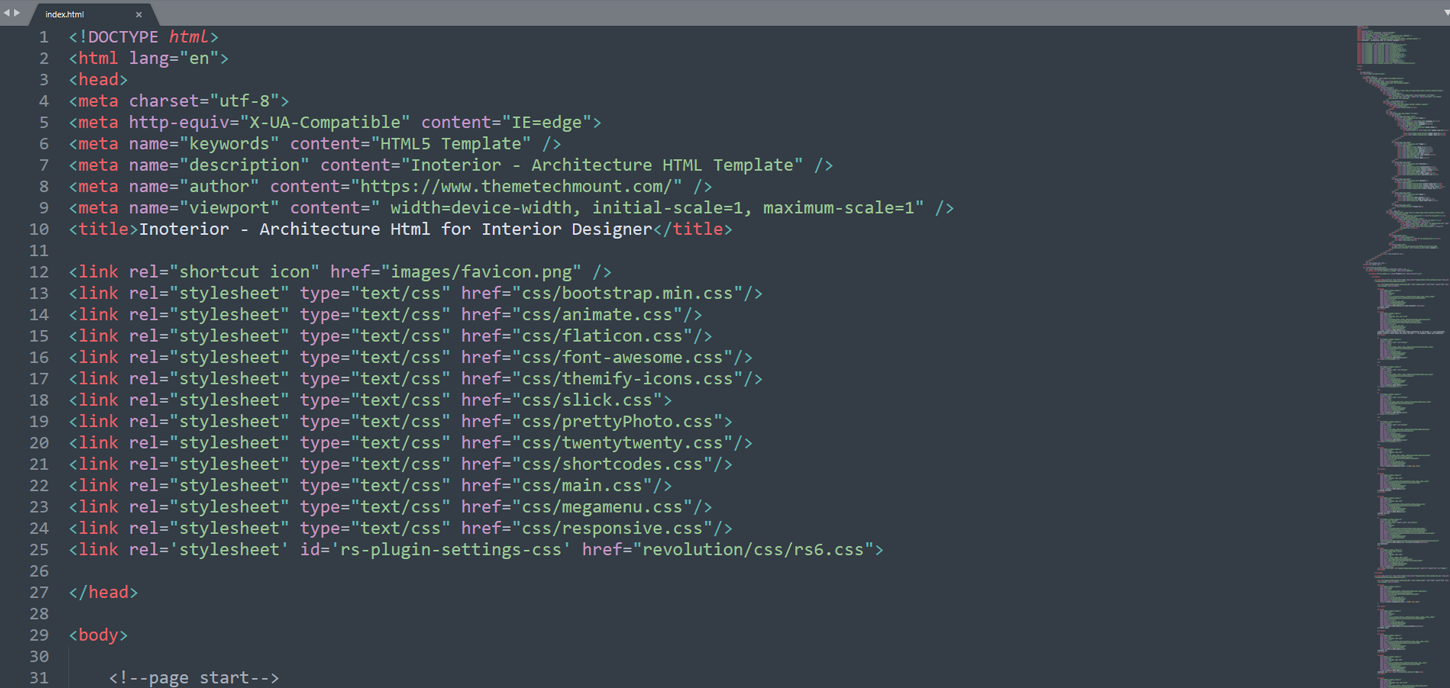Click "css/animate.css" href
The image size is (1450, 688).
[x=597, y=315]
